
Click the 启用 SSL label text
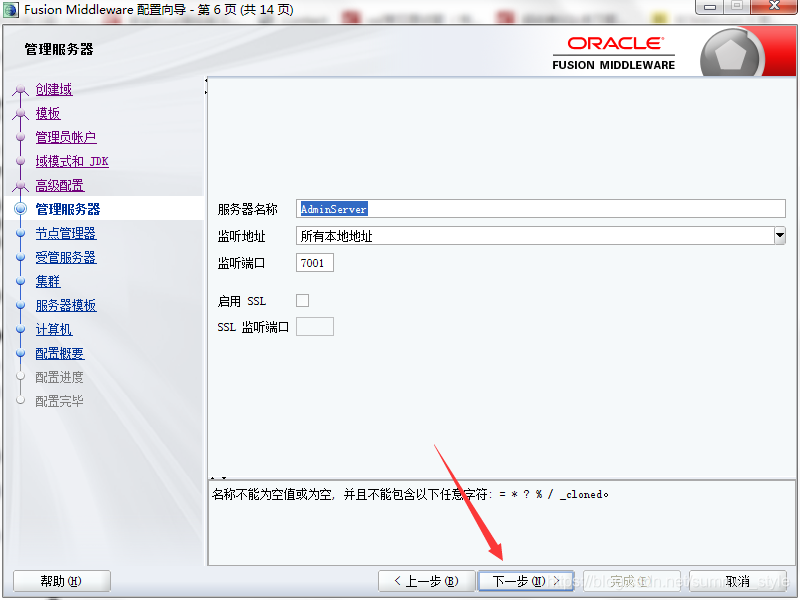pyautogui.click(x=242, y=301)
